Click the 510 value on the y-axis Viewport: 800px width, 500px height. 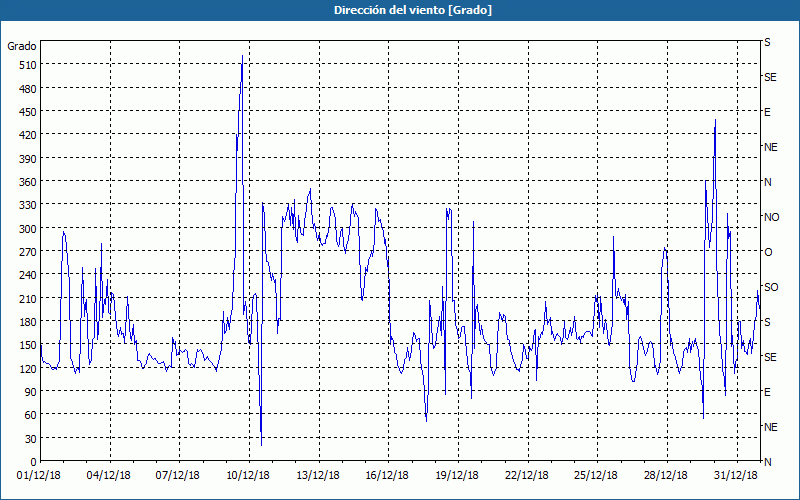28,65
